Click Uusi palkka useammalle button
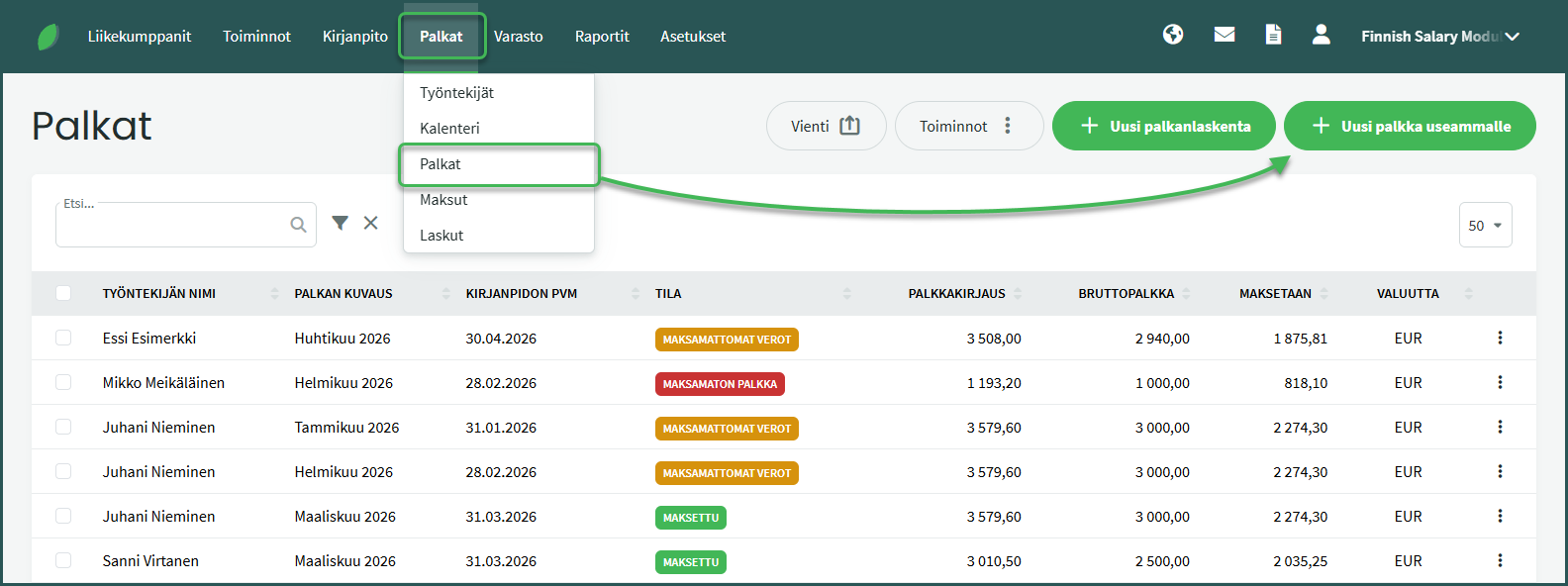The width and height of the screenshot is (1568, 586). 1410,126
